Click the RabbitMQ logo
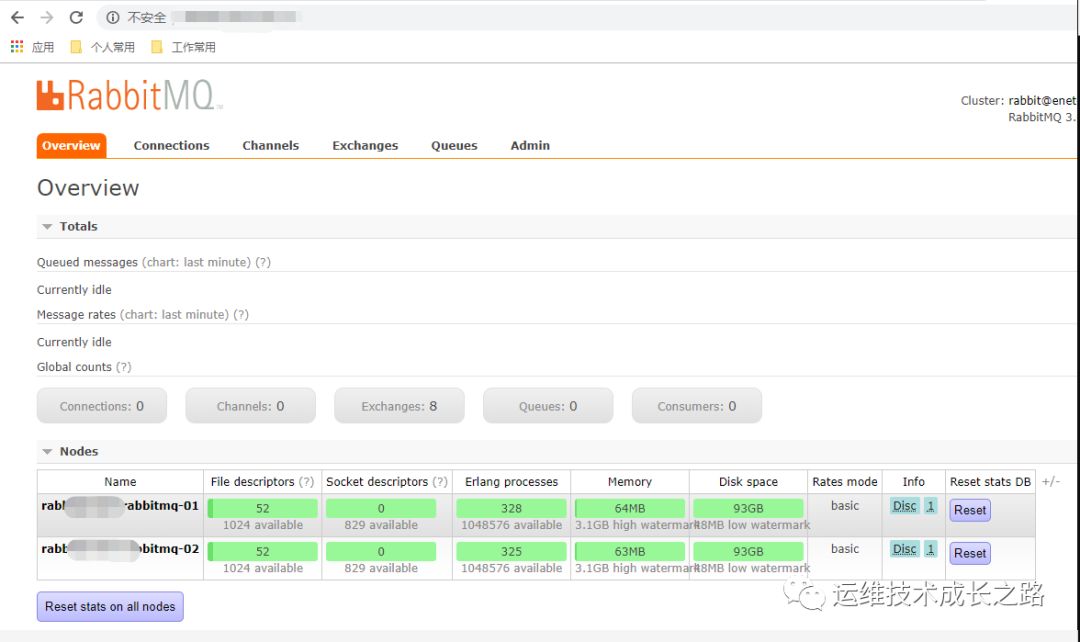The height and width of the screenshot is (642, 1080). [x=129, y=95]
